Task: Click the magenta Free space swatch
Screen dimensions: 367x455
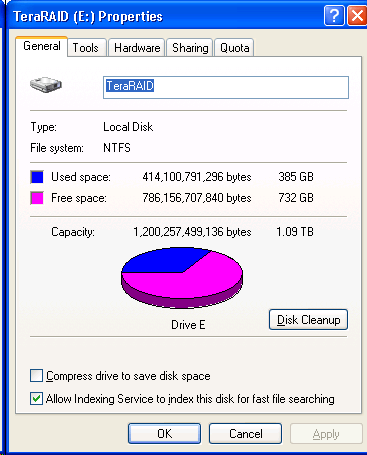Action: [37, 198]
